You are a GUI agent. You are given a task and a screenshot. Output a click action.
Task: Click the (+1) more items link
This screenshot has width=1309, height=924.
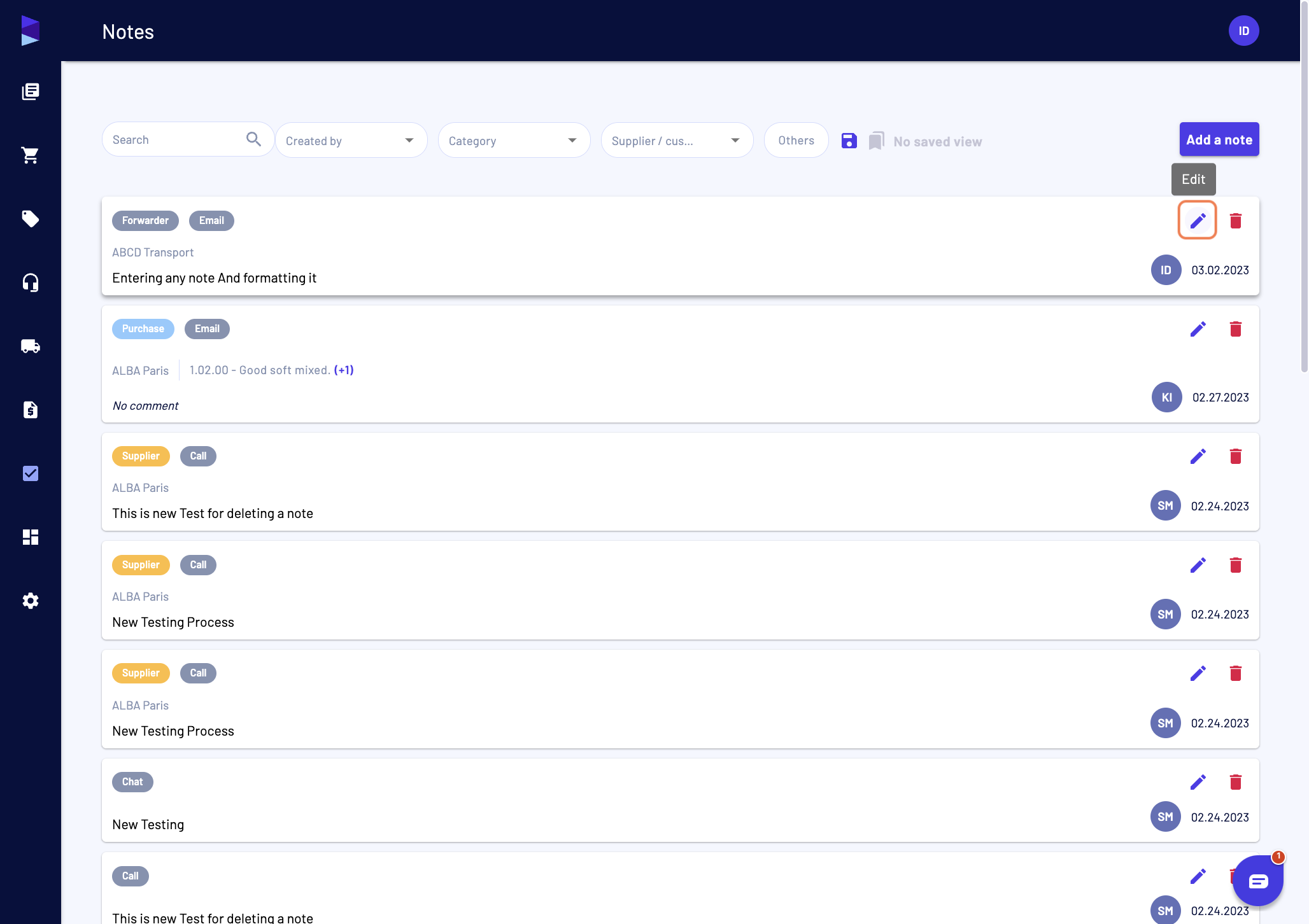344,370
